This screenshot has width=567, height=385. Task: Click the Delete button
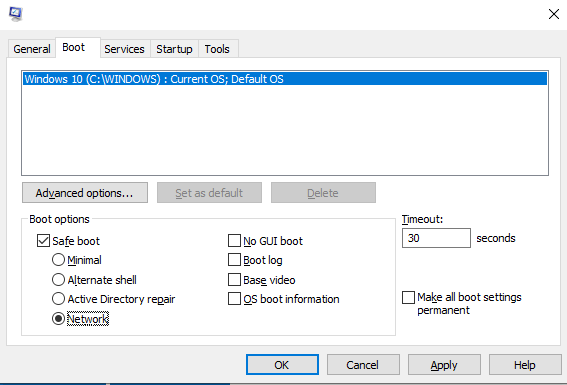click(x=323, y=193)
